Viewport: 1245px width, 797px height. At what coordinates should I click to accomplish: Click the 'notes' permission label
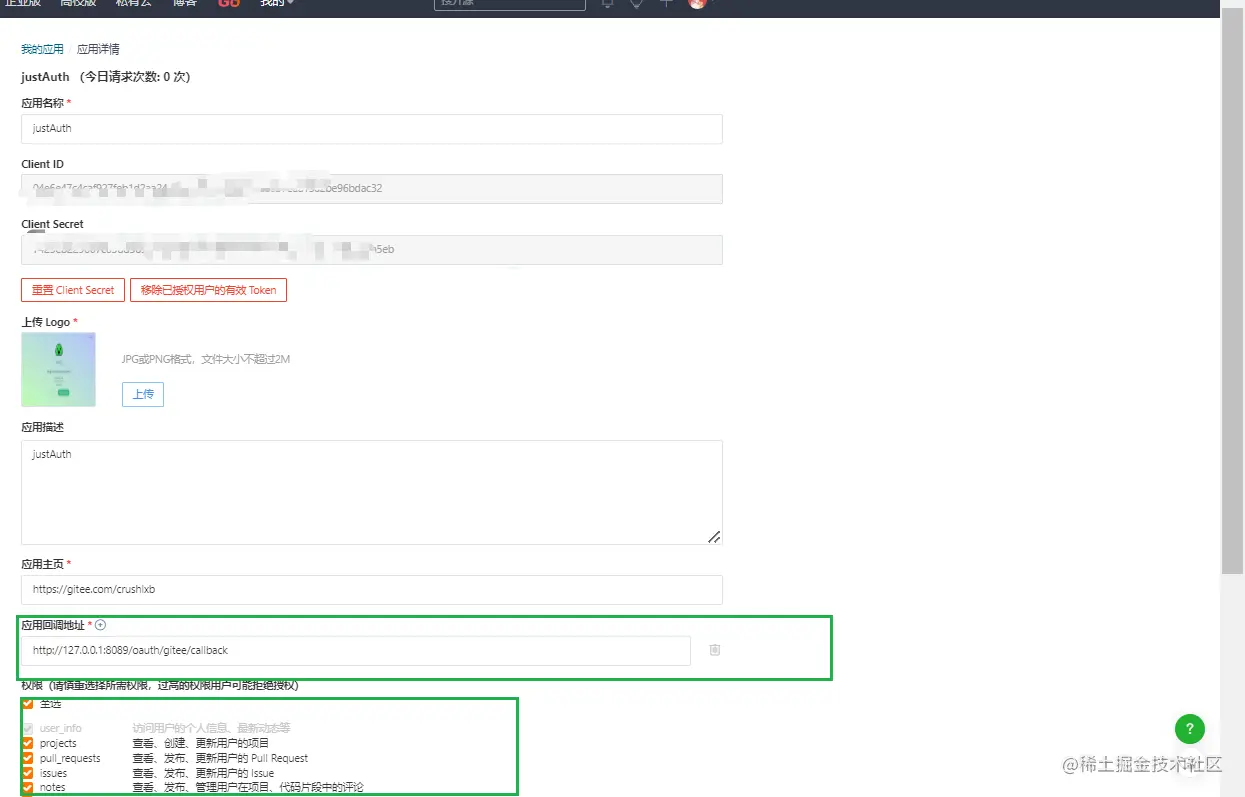click(x=53, y=787)
